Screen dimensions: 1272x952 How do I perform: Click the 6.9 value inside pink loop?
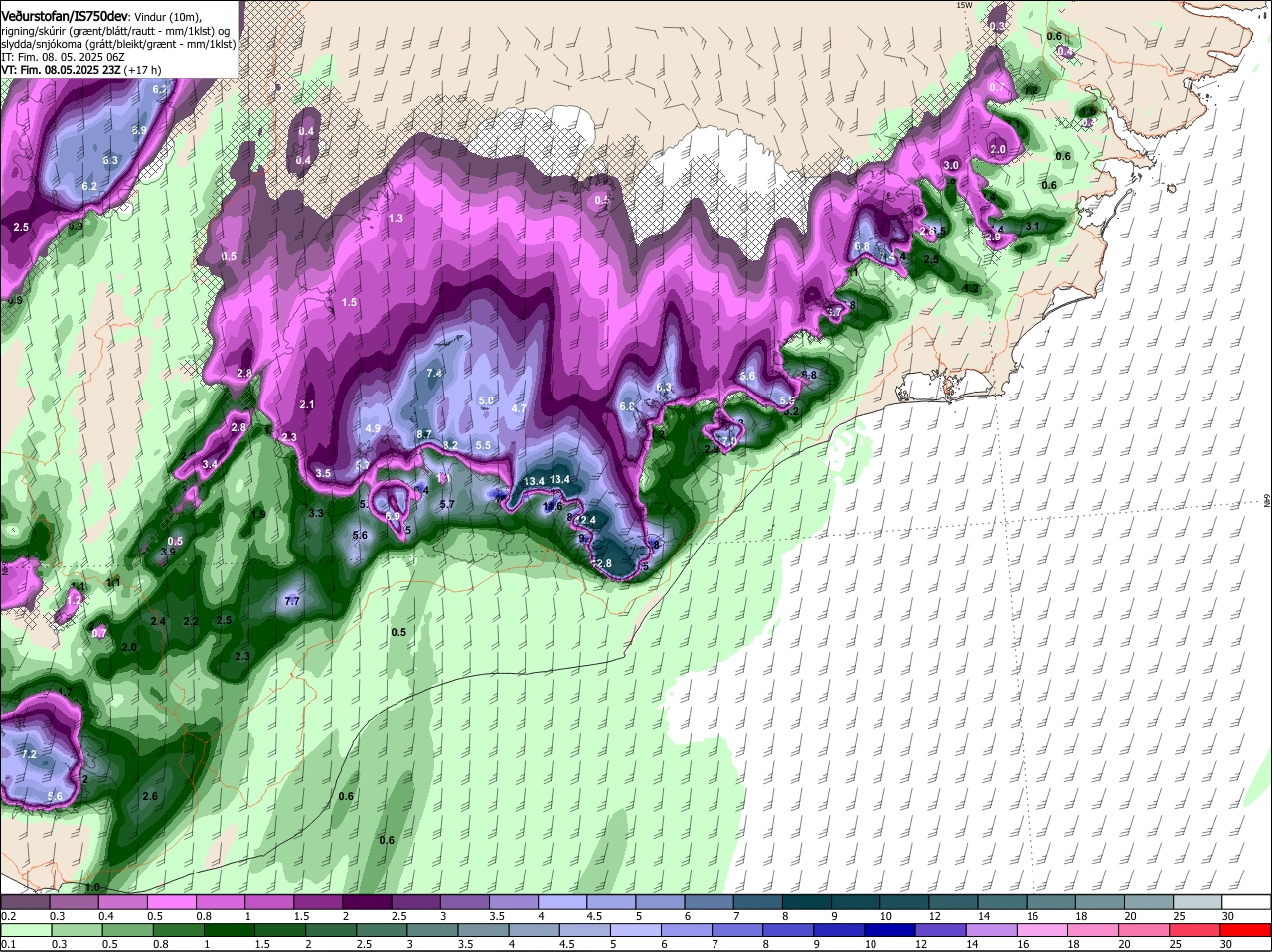(x=392, y=516)
